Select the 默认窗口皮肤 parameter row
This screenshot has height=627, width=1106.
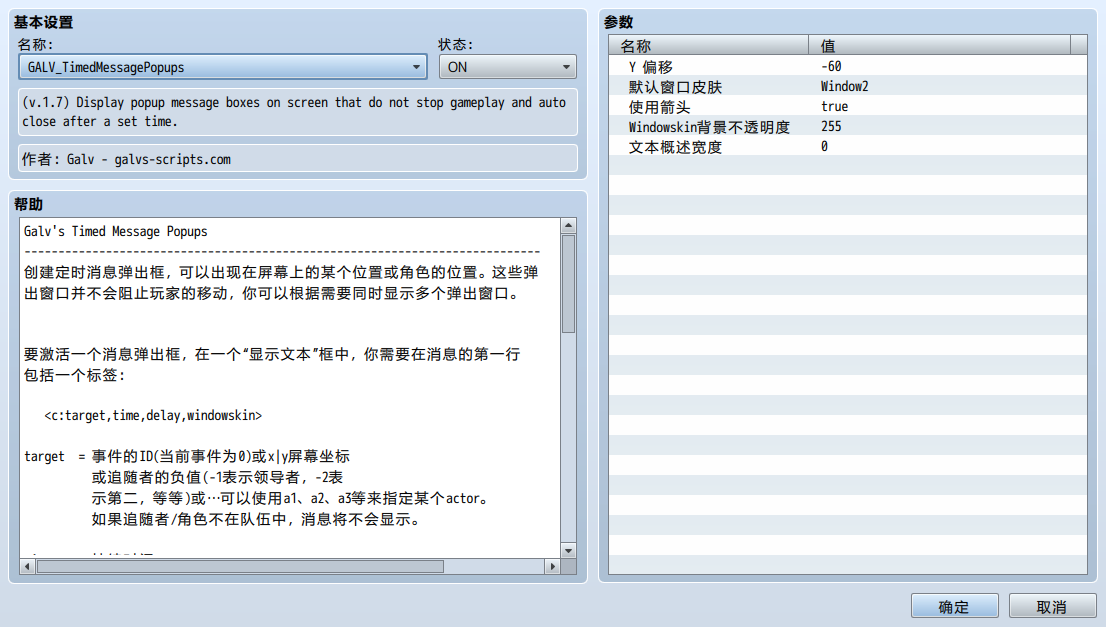[847, 86]
